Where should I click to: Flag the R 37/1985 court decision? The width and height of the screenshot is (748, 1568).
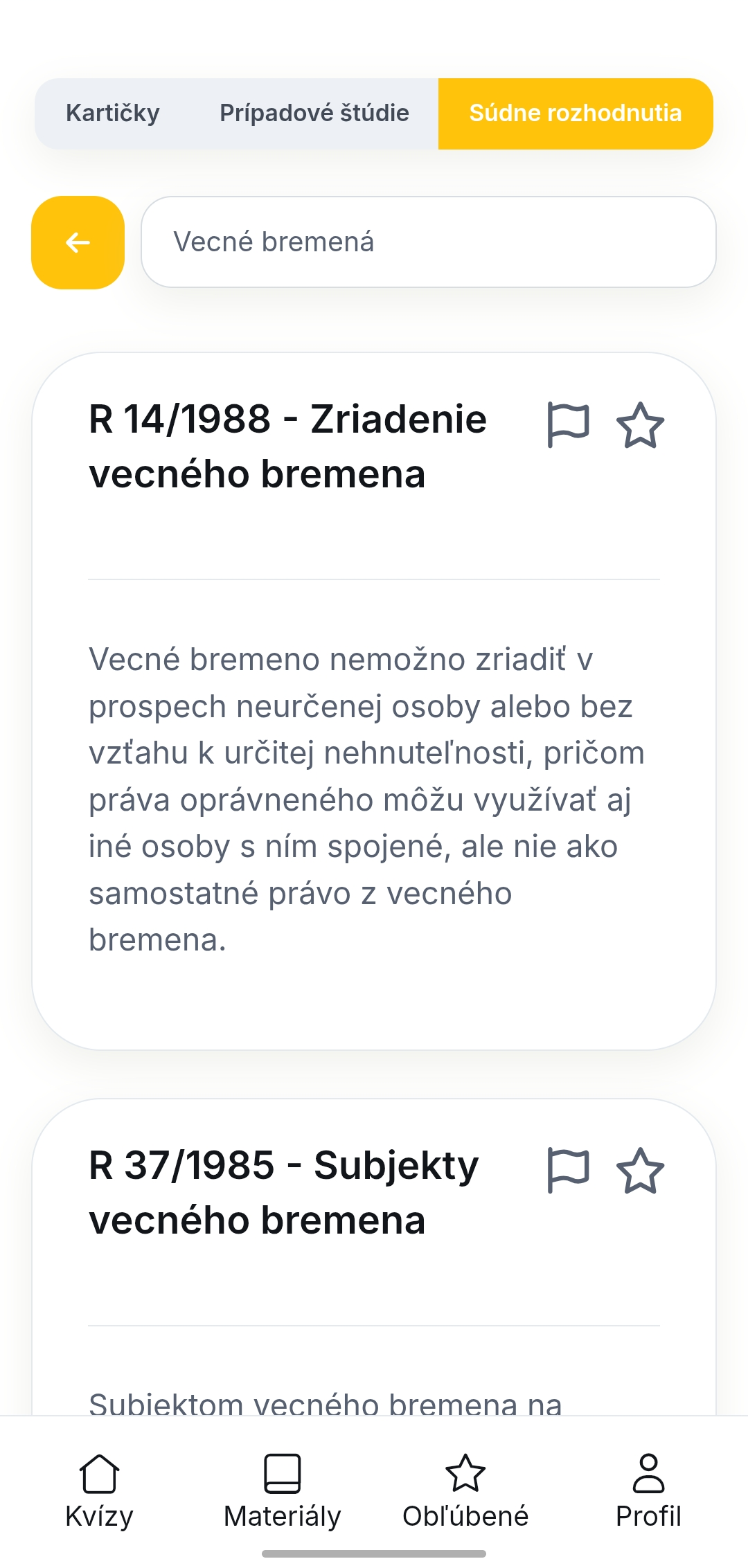[568, 1170]
